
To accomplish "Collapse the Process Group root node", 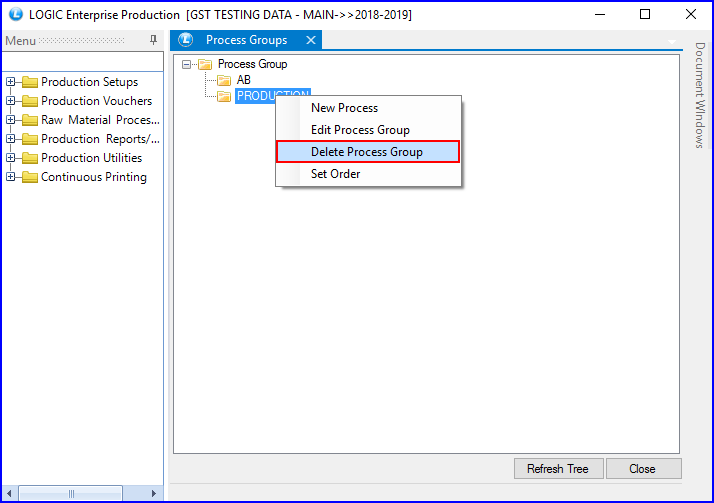I will point(186,64).
